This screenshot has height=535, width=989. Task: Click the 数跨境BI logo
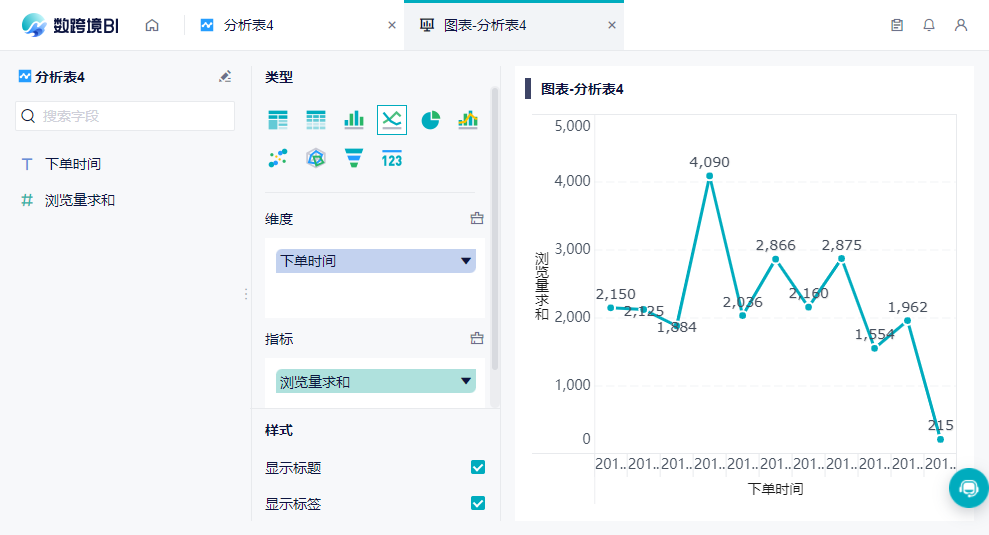pos(70,25)
